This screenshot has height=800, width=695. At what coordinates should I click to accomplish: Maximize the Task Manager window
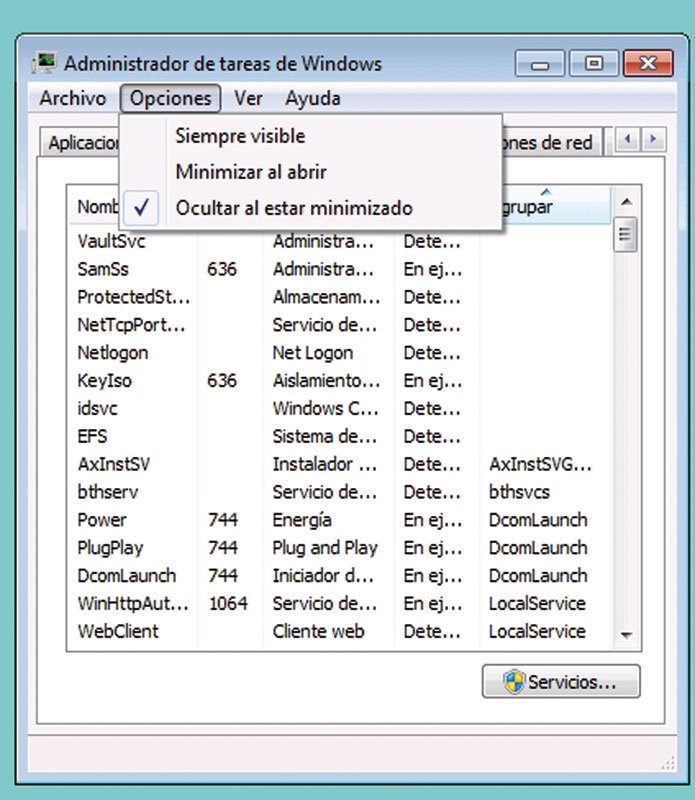pos(594,64)
